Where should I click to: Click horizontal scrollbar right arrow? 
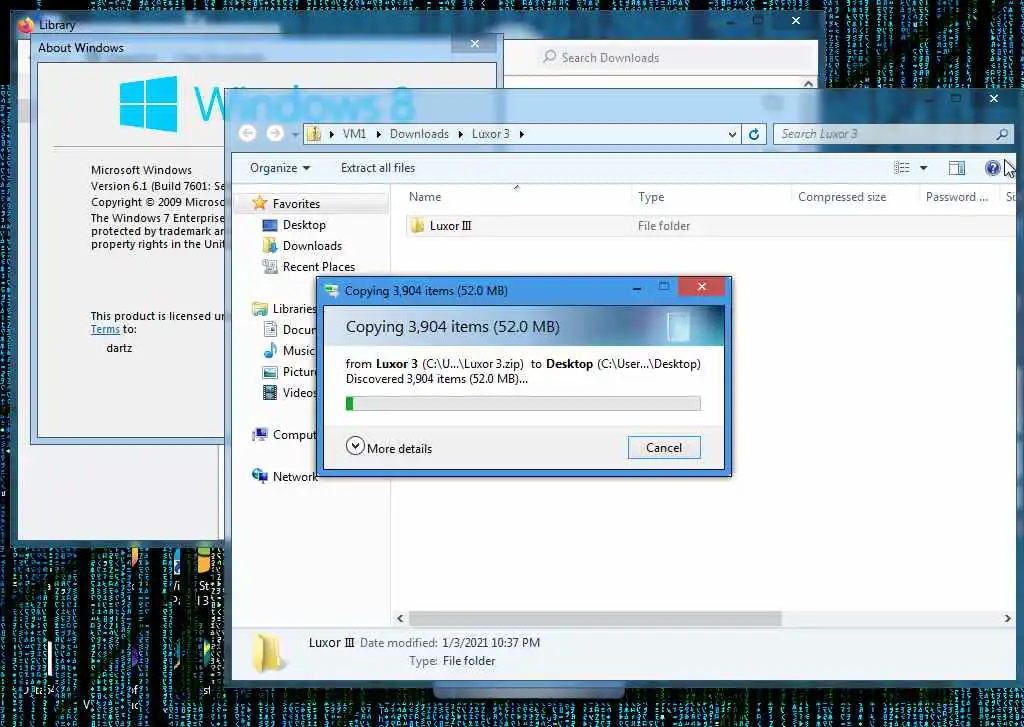(1007, 619)
